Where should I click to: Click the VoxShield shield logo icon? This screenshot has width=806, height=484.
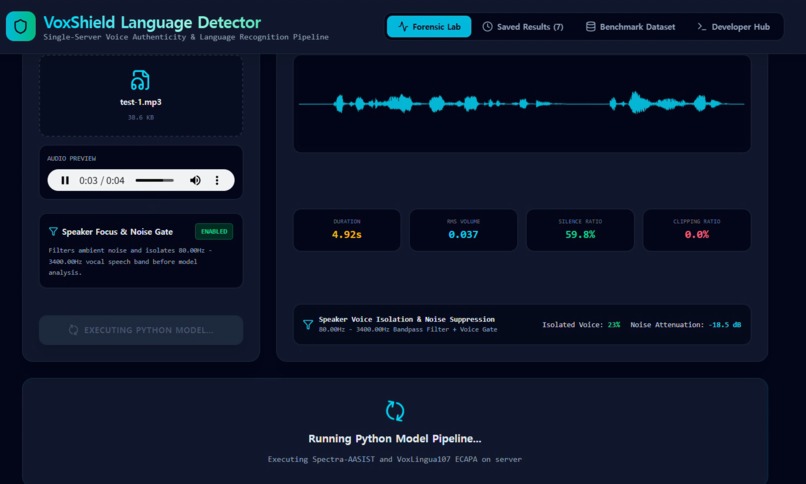(x=21, y=26)
